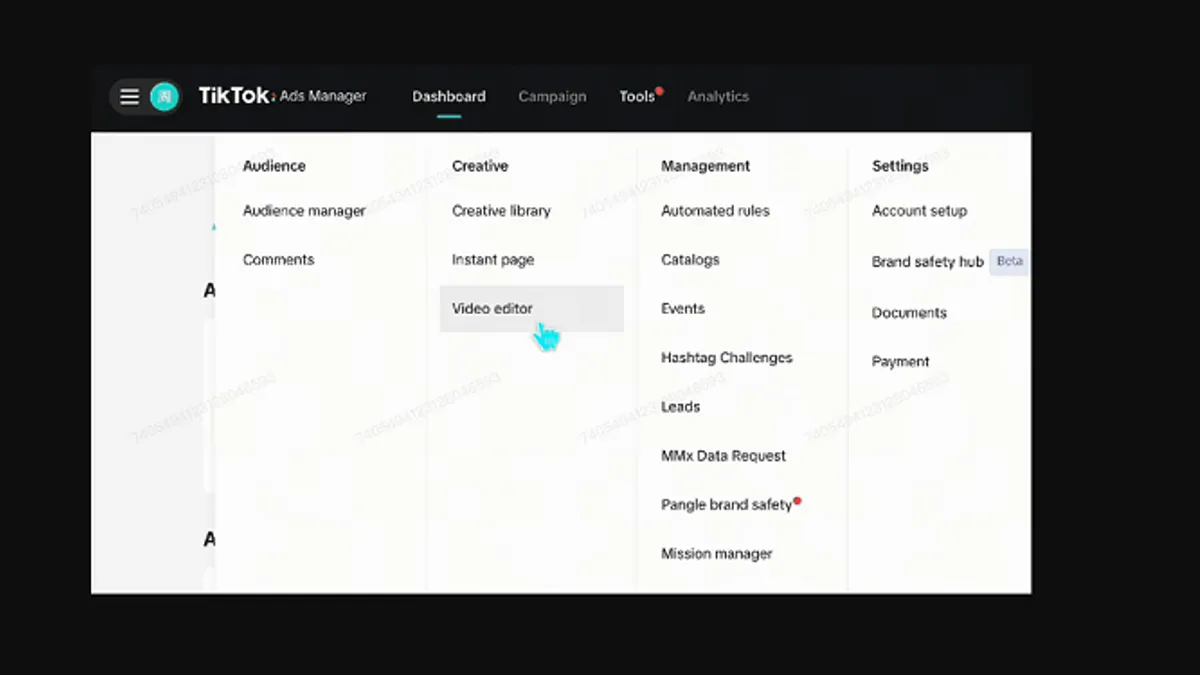Image resolution: width=1200 pixels, height=675 pixels.
Task: Open Account setup in Settings
Action: tap(919, 211)
